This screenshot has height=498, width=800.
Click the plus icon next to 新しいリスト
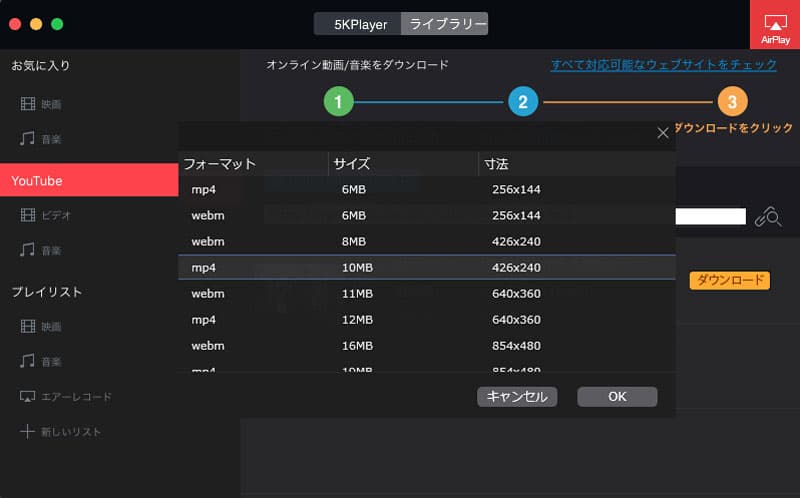click(27, 432)
